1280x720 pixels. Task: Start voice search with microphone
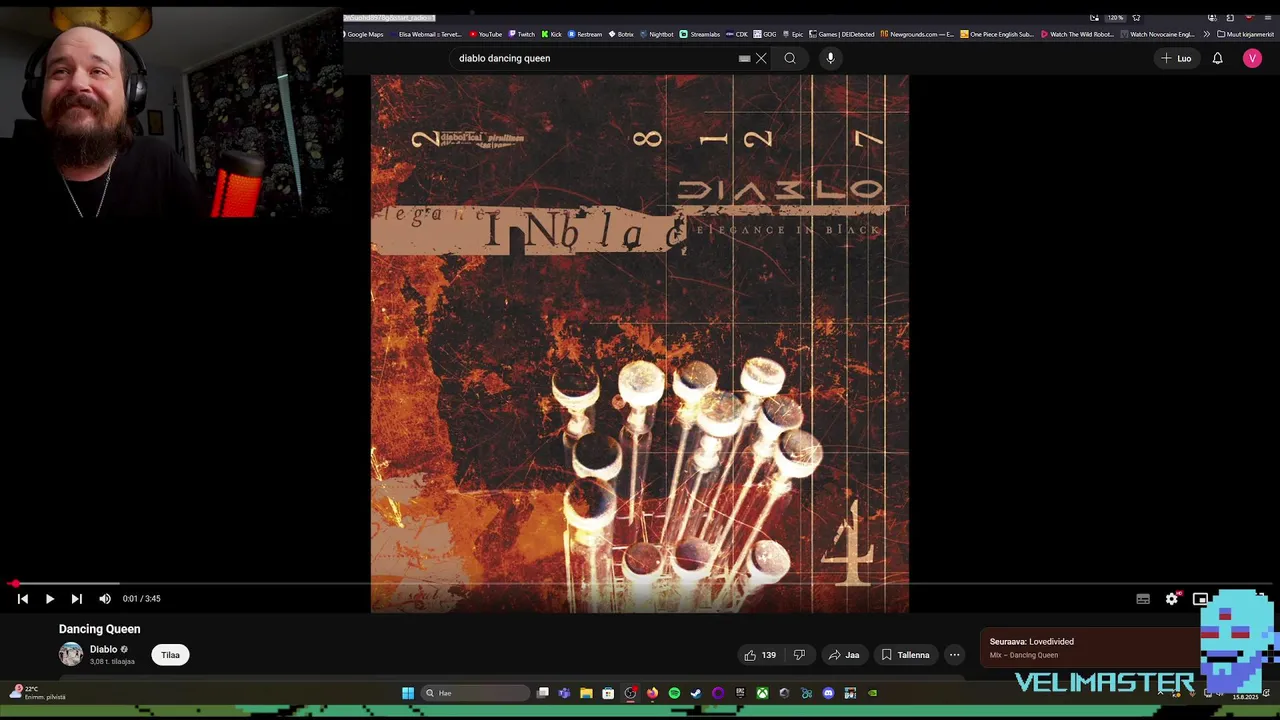(830, 58)
